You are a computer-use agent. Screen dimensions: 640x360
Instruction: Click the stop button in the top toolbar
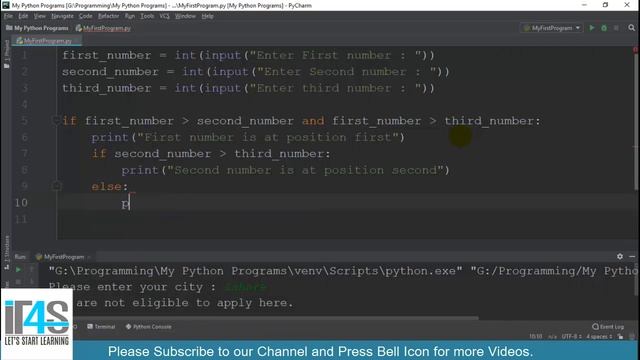[616, 28]
